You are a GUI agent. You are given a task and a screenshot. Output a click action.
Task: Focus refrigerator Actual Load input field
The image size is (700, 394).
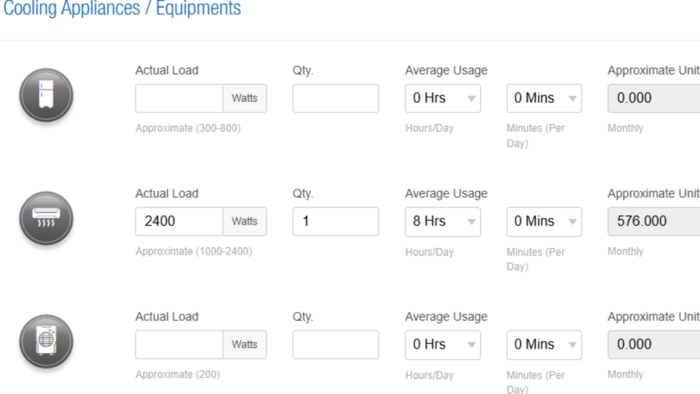point(179,98)
